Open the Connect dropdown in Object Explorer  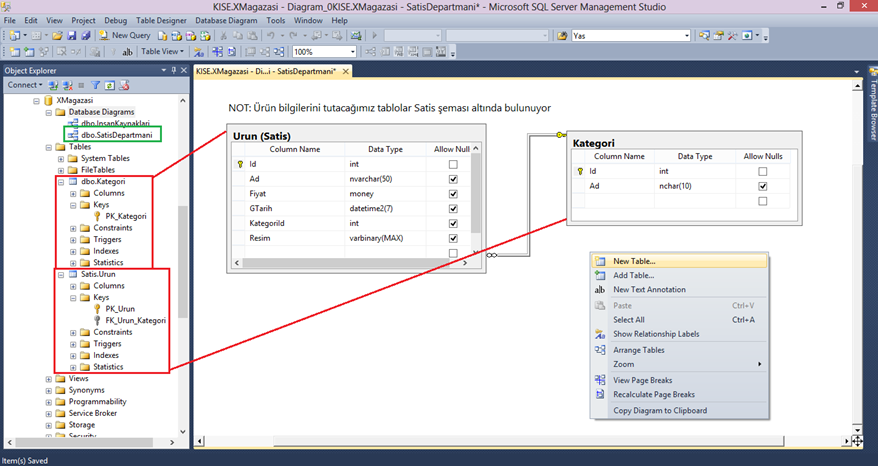(x=25, y=85)
